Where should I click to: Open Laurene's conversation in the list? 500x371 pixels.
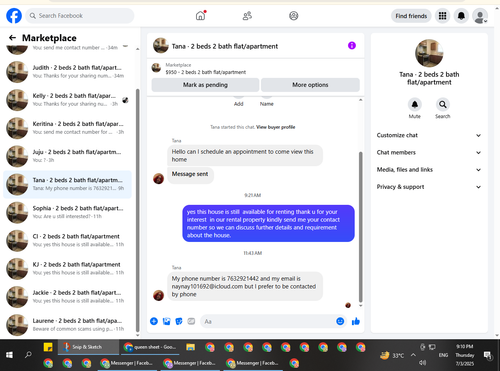pos(67,325)
